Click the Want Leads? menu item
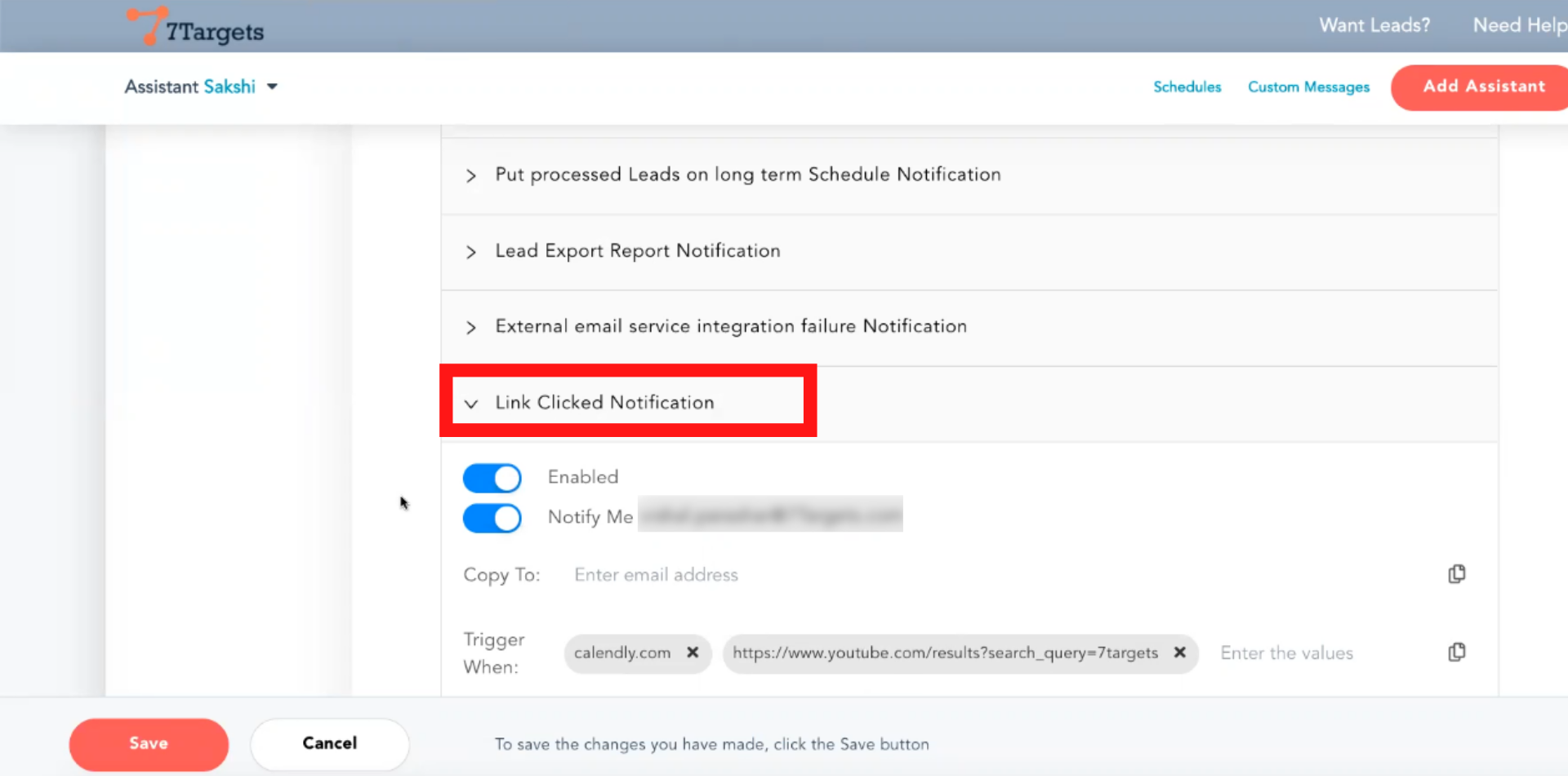This screenshot has height=776, width=1568. click(1374, 25)
